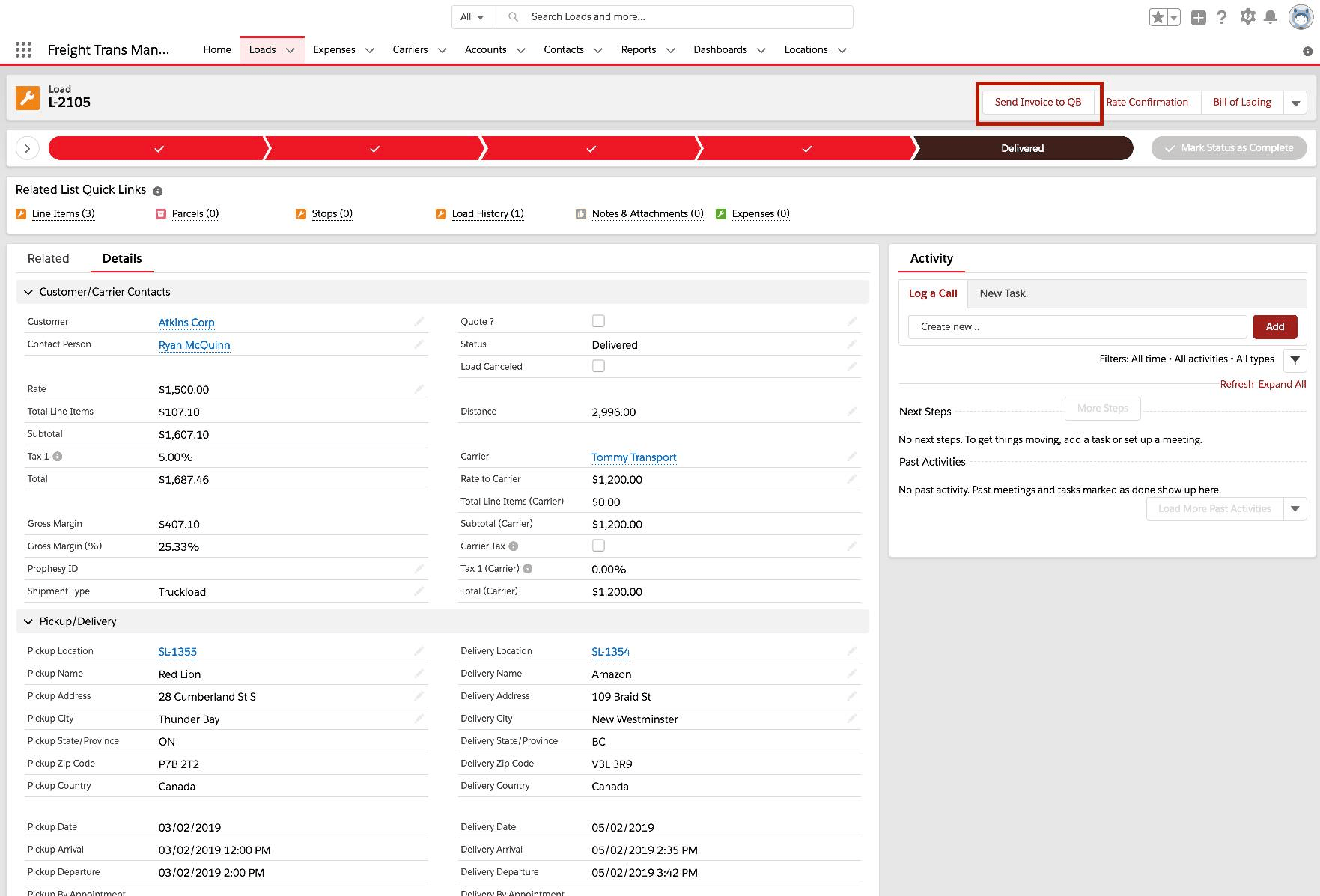This screenshot has width=1320, height=896.
Task: Edit the Rate to Carrier pencil icon
Action: point(852,479)
